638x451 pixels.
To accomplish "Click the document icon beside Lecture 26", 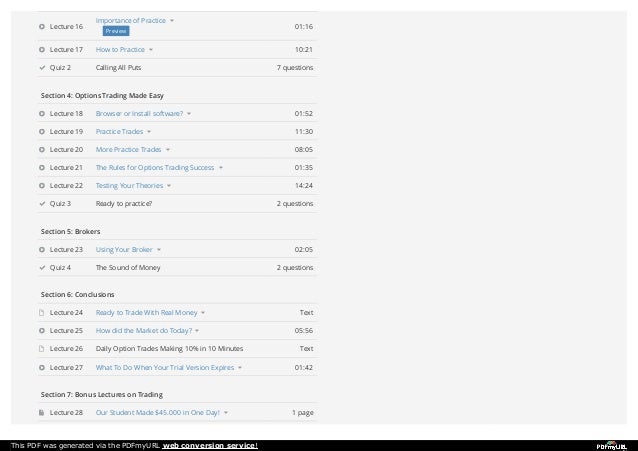I will [x=41, y=348].
